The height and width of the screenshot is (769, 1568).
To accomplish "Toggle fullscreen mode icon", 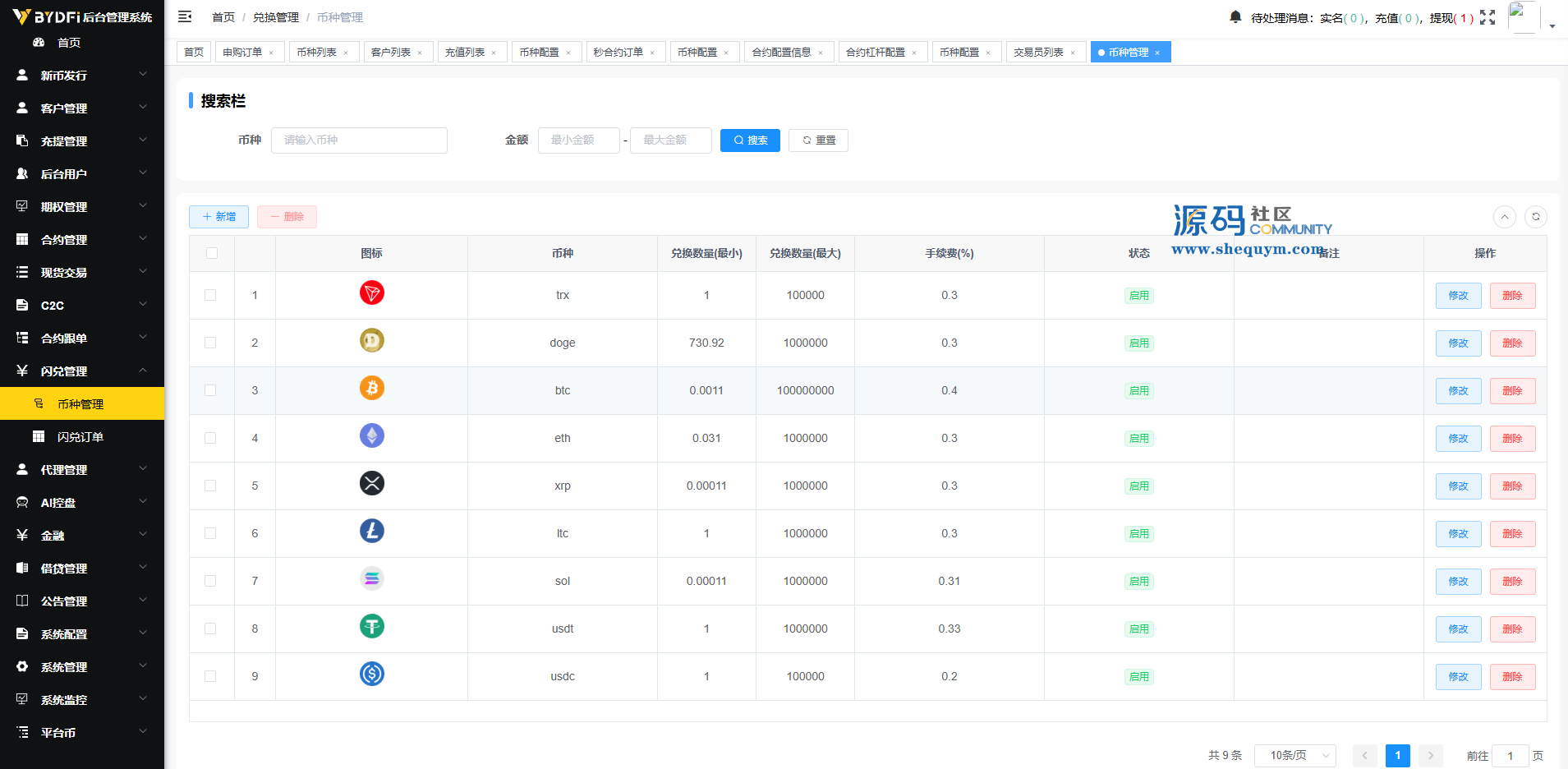I will (1488, 17).
